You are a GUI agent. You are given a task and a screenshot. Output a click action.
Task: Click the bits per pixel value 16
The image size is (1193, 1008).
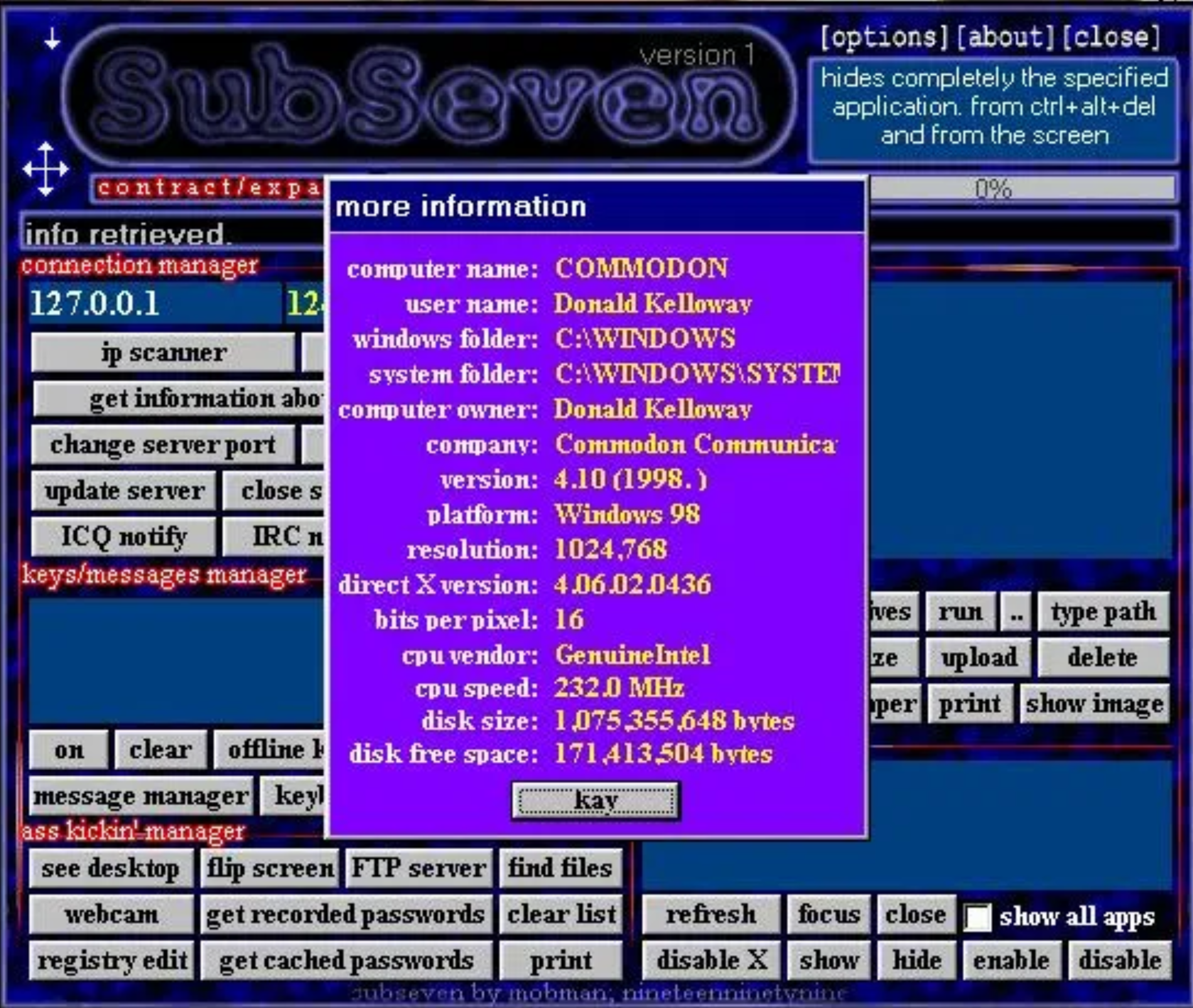(569, 620)
